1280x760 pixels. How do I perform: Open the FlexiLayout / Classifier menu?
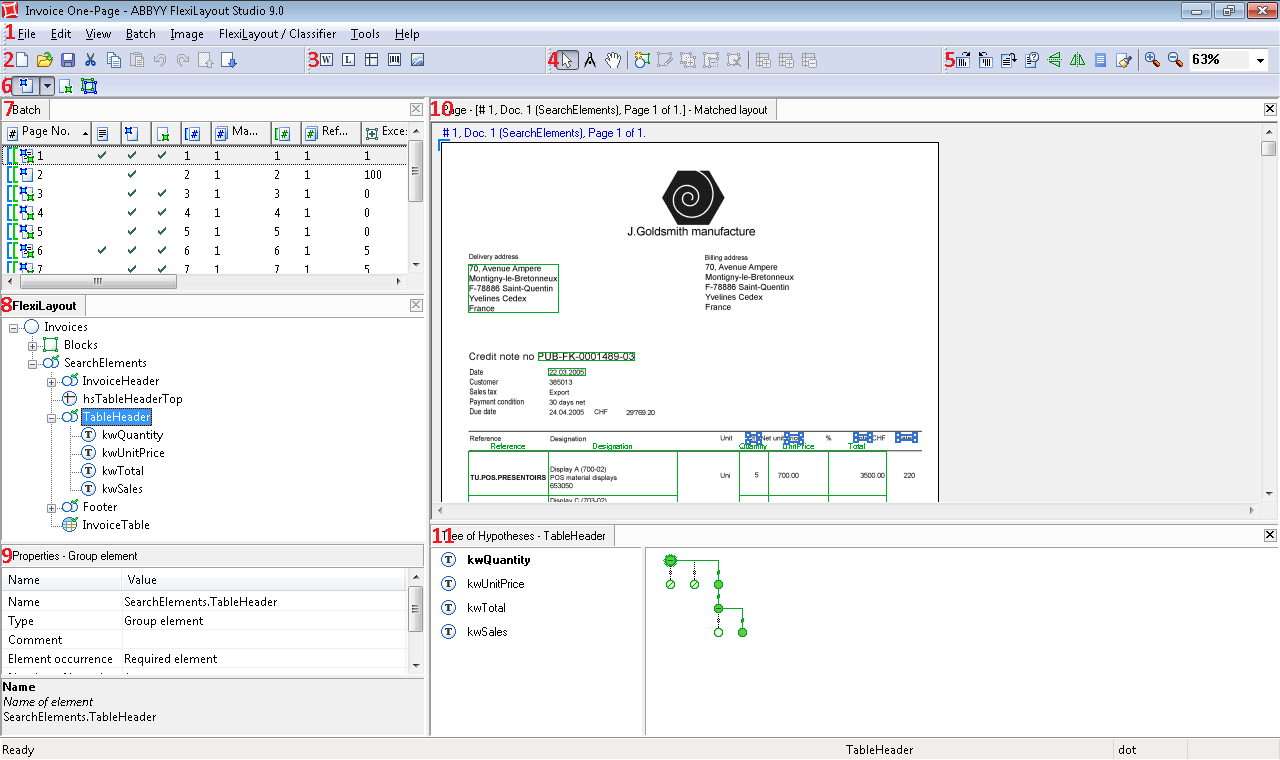(x=277, y=34)
